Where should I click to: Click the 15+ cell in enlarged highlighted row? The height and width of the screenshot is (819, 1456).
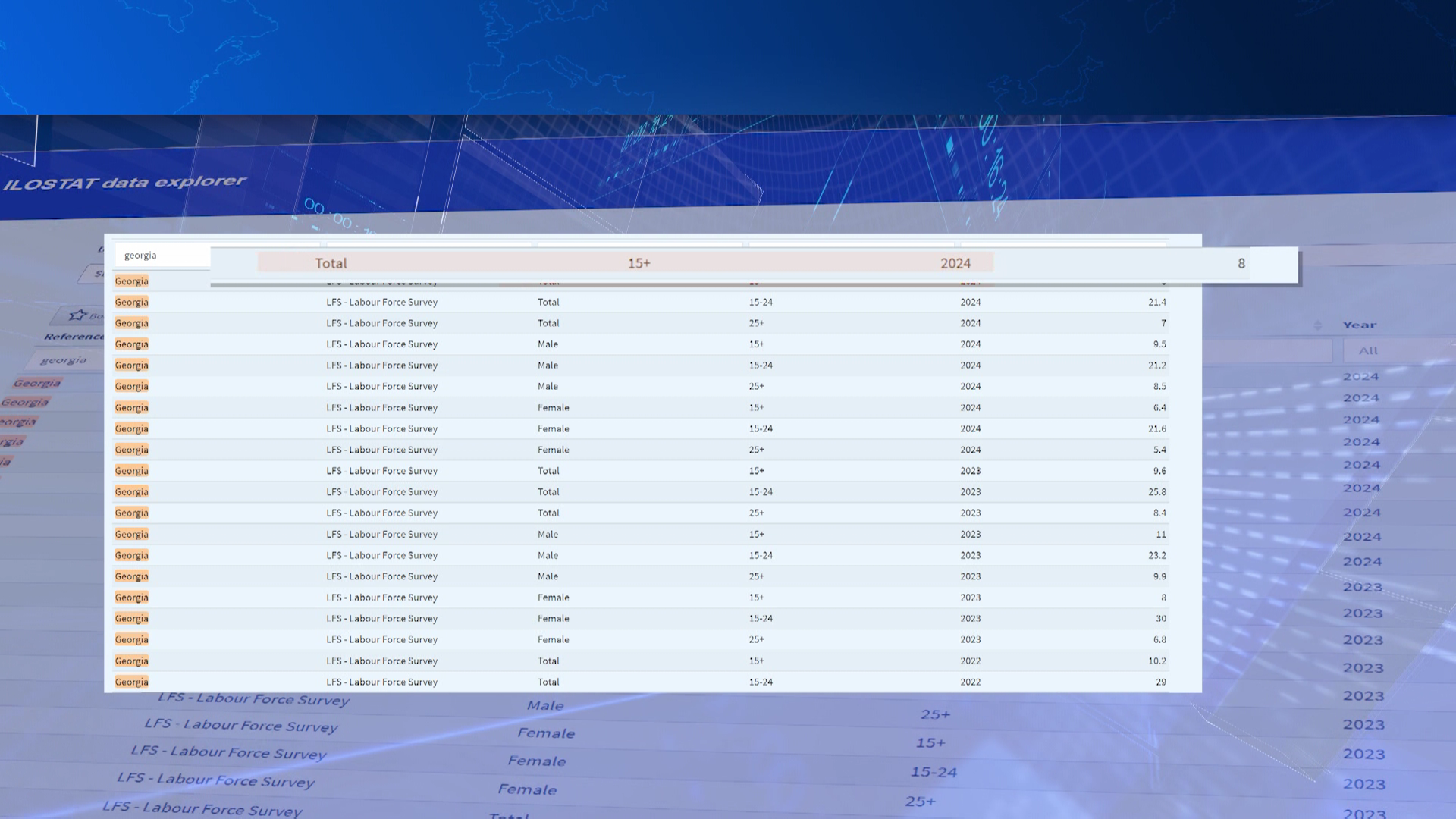[639, 263]
